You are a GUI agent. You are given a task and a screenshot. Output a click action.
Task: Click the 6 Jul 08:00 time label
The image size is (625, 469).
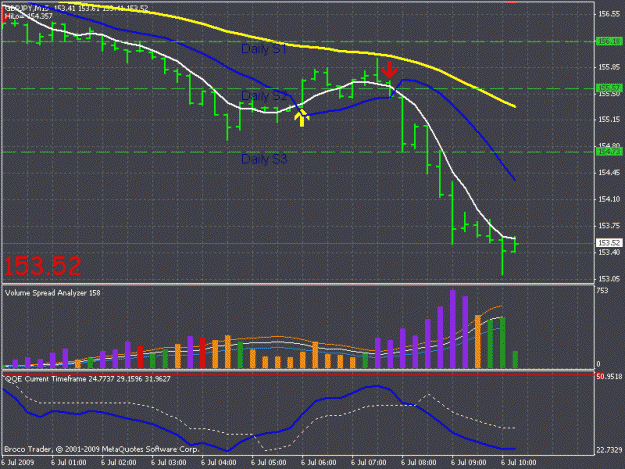pos(419,463)
